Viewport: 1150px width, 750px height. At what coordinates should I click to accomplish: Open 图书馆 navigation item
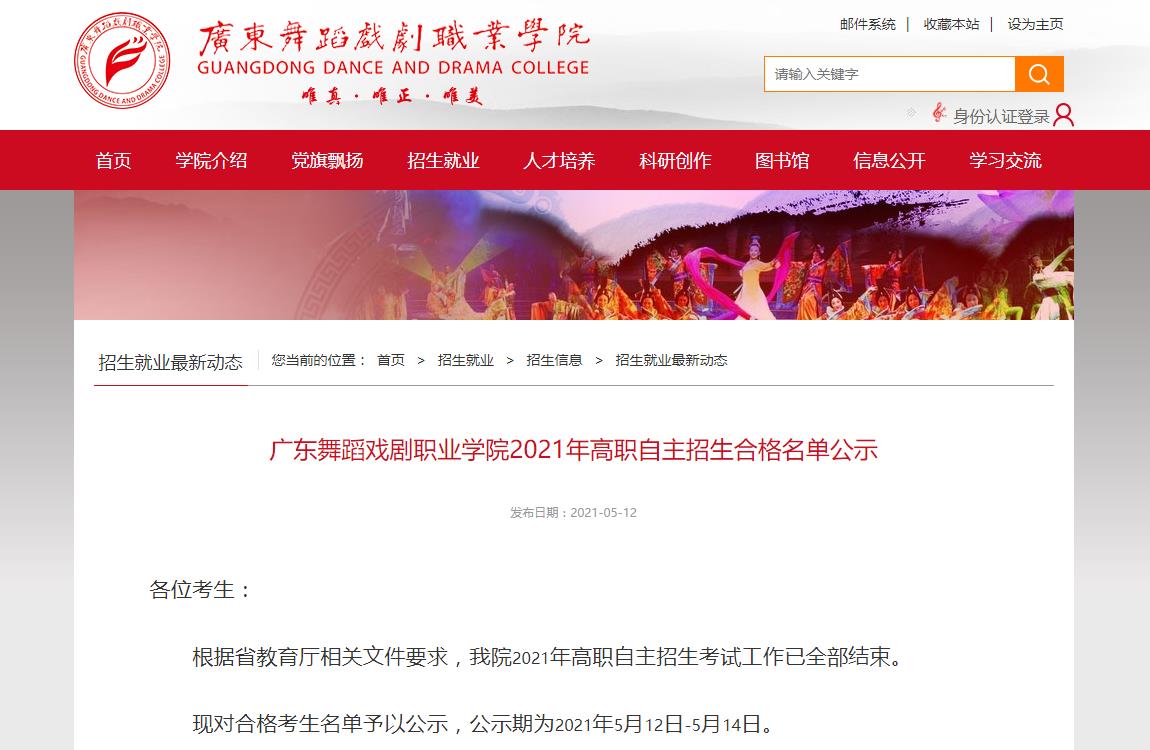pos(782,161)
